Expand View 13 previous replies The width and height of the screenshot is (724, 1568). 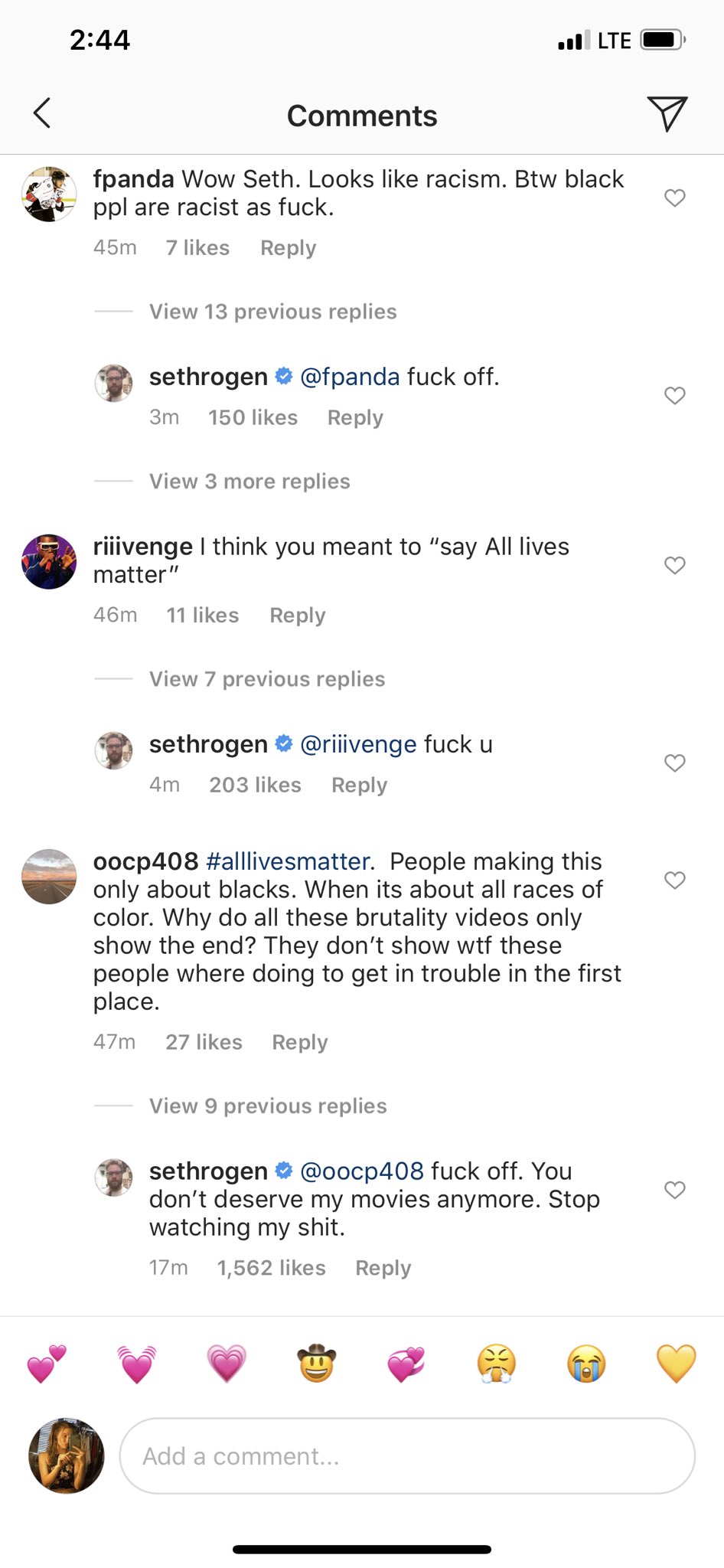[x=272, y=312]
